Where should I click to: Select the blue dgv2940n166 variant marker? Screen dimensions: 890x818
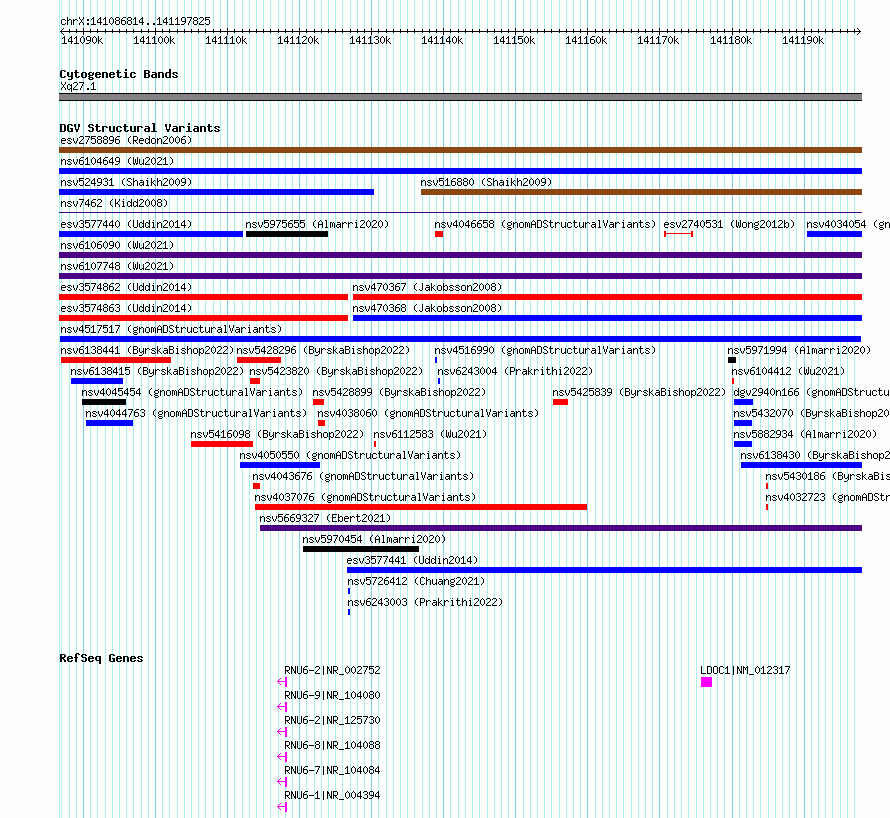coord(744,402)
